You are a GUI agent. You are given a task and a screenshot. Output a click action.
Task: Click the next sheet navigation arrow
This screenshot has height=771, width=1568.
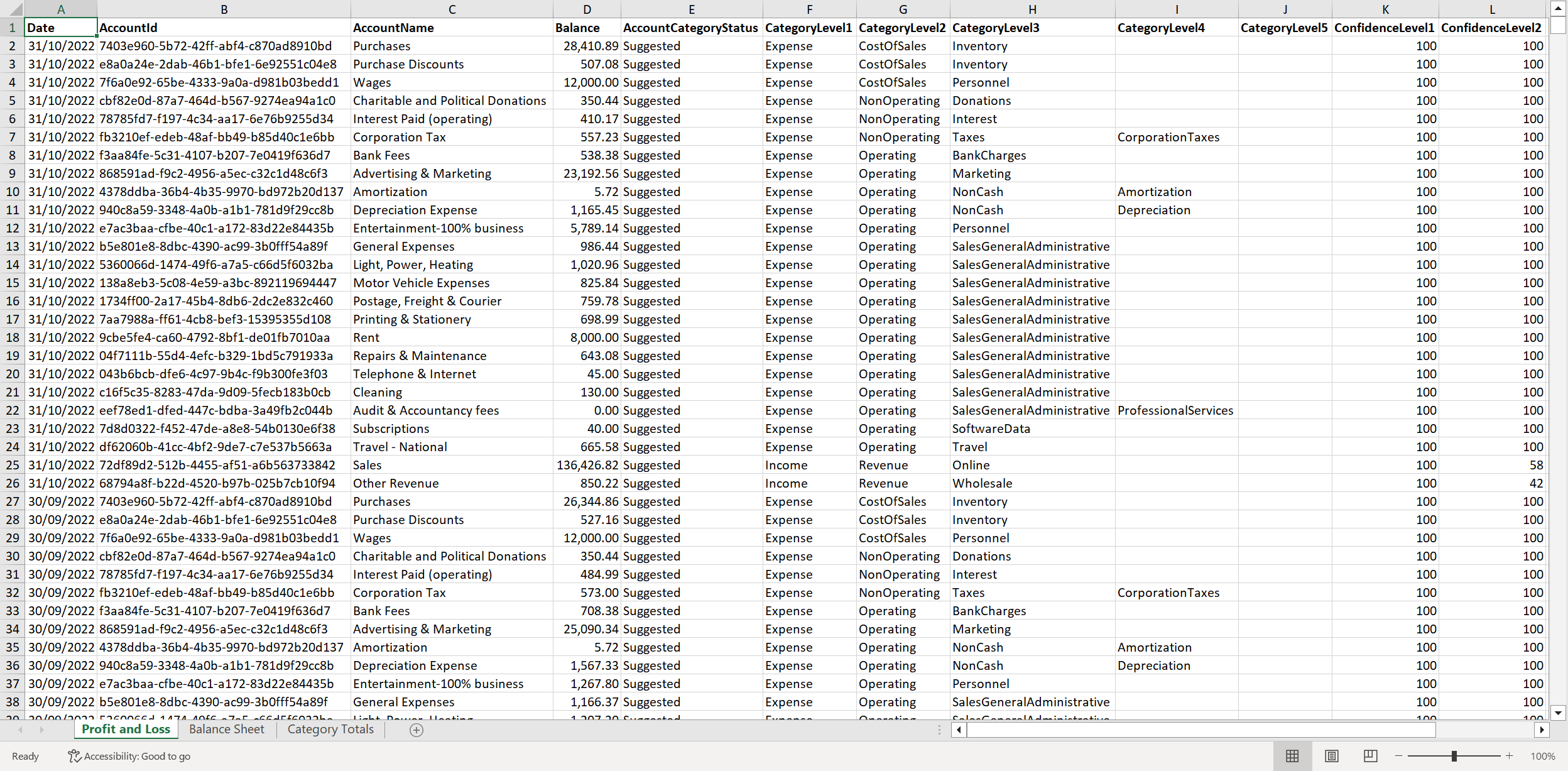42,730
